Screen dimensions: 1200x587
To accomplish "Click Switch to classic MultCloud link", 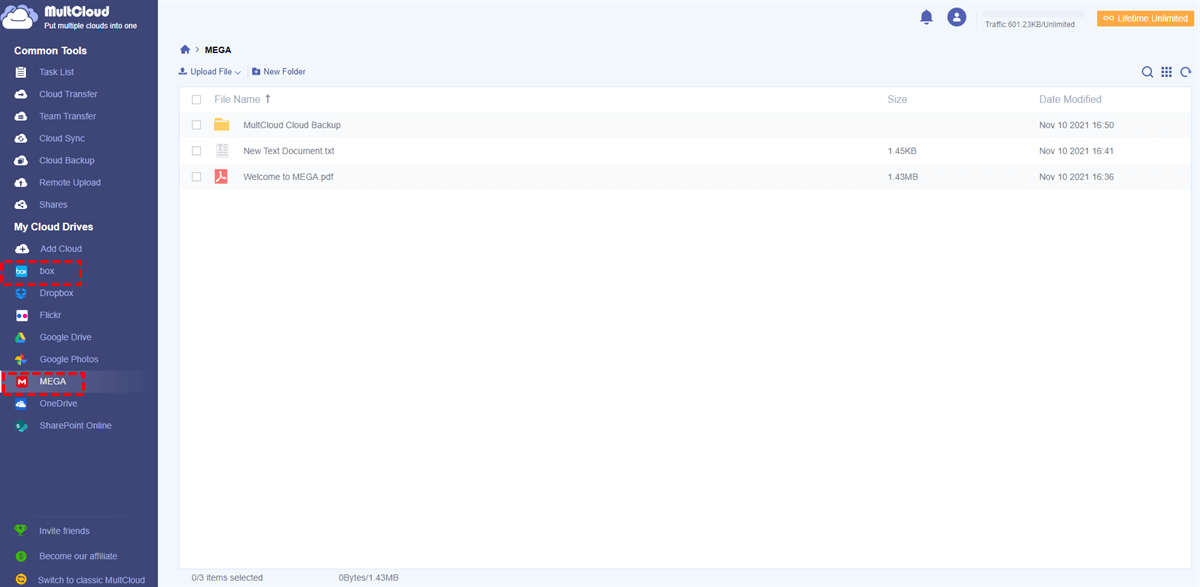I will [91, 580].
